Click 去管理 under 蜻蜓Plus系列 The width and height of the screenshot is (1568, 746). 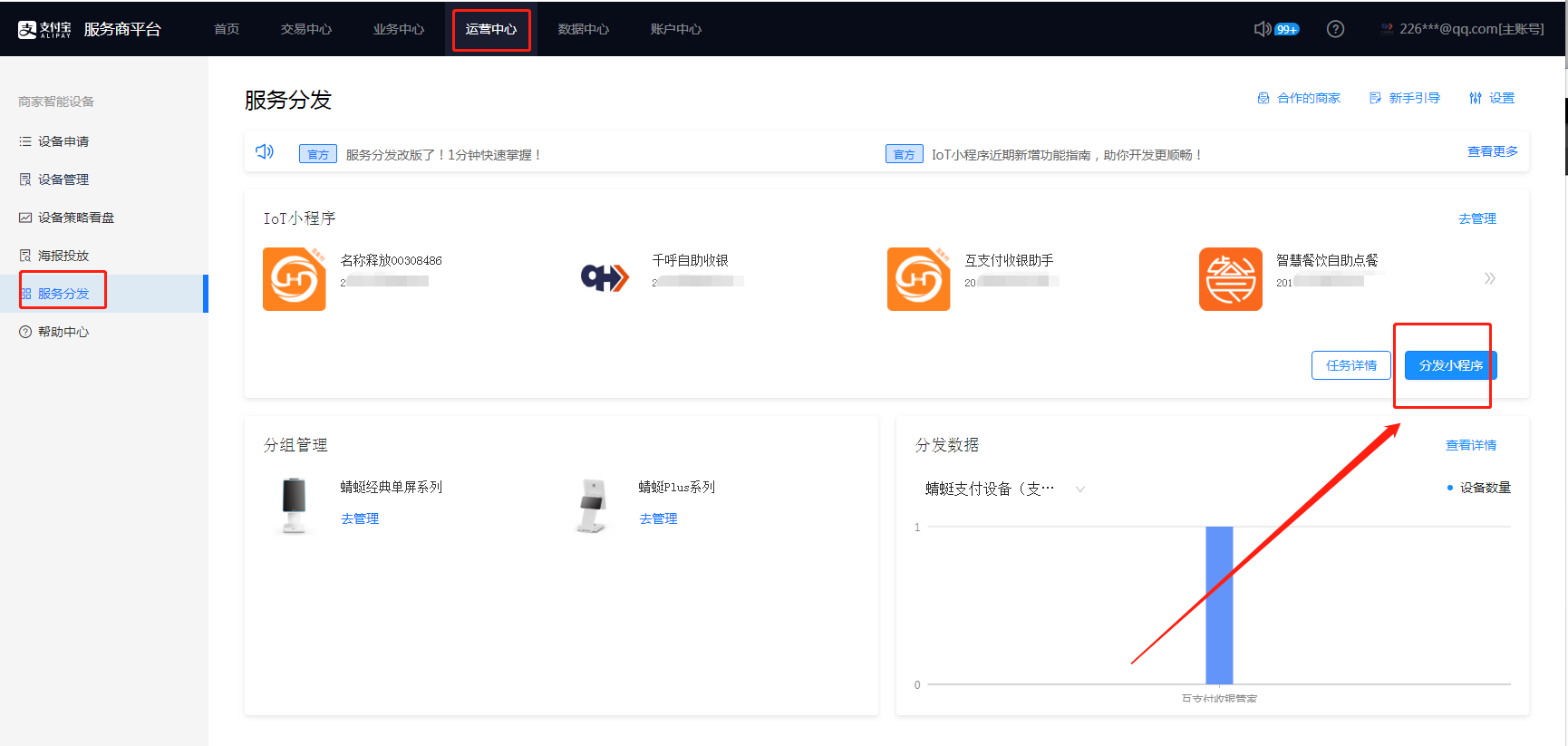point(658,518)
